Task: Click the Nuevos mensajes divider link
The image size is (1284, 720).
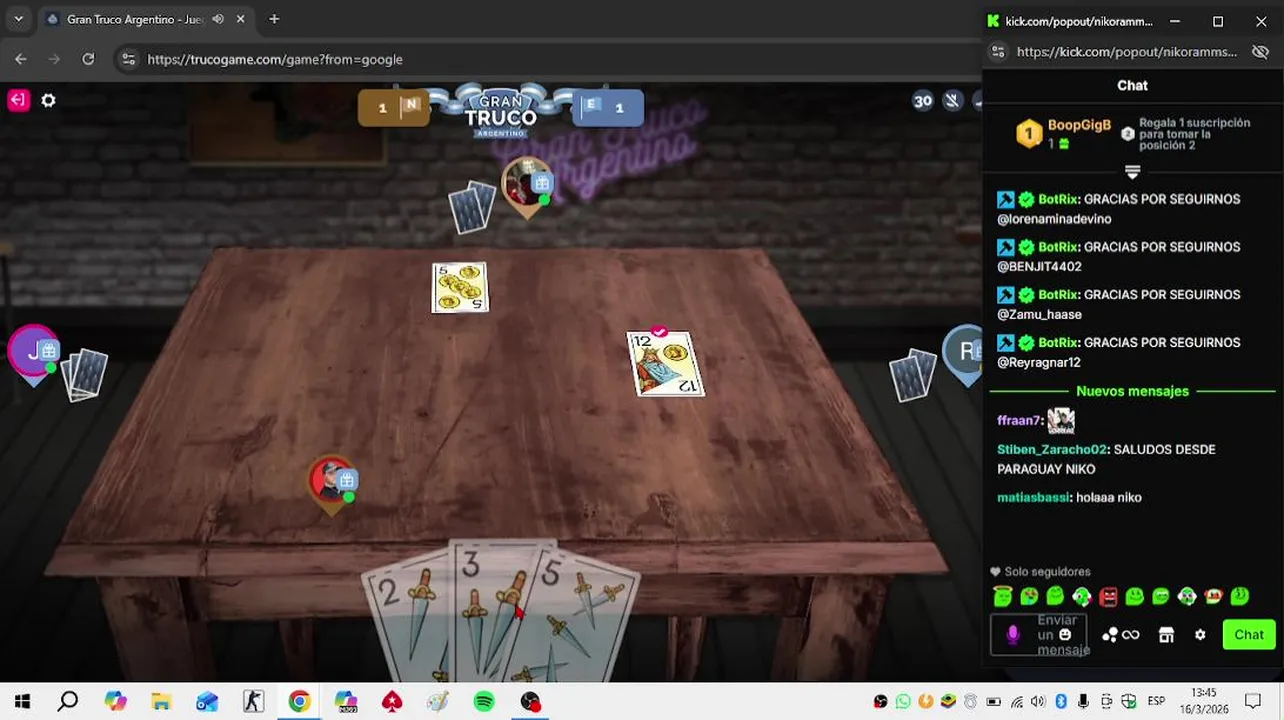Action: [1132, 391]
